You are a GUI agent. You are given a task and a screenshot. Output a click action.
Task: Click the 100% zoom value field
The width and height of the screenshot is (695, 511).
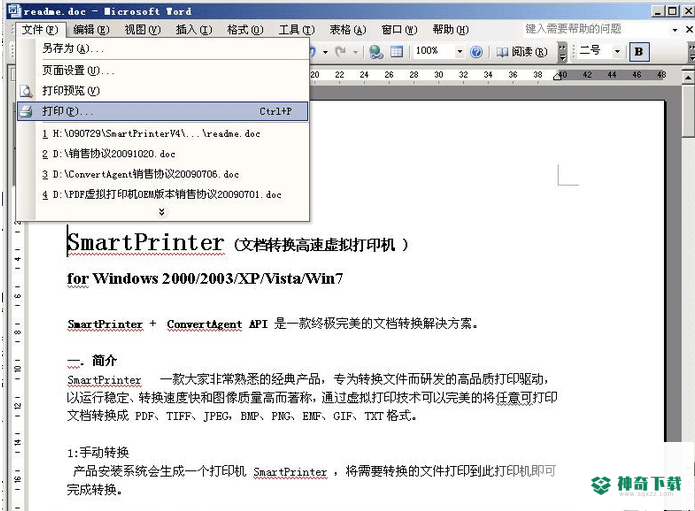pyautogui.click(x=433, y=51)
